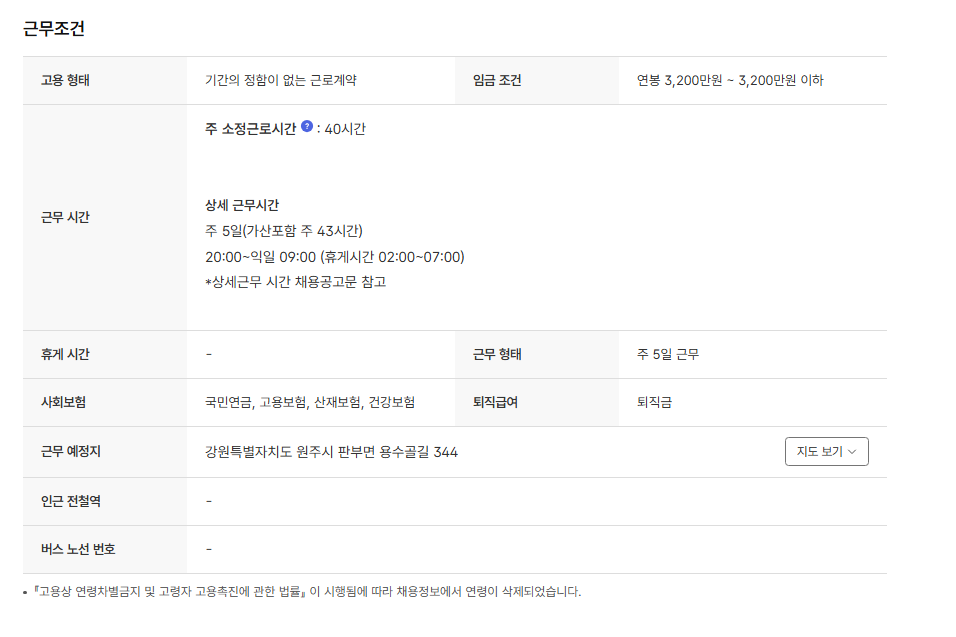Image resolution: width=956 pixels, height=637 pixels.
Task: Select the 인근 전철역 row label
Action: 64,501
